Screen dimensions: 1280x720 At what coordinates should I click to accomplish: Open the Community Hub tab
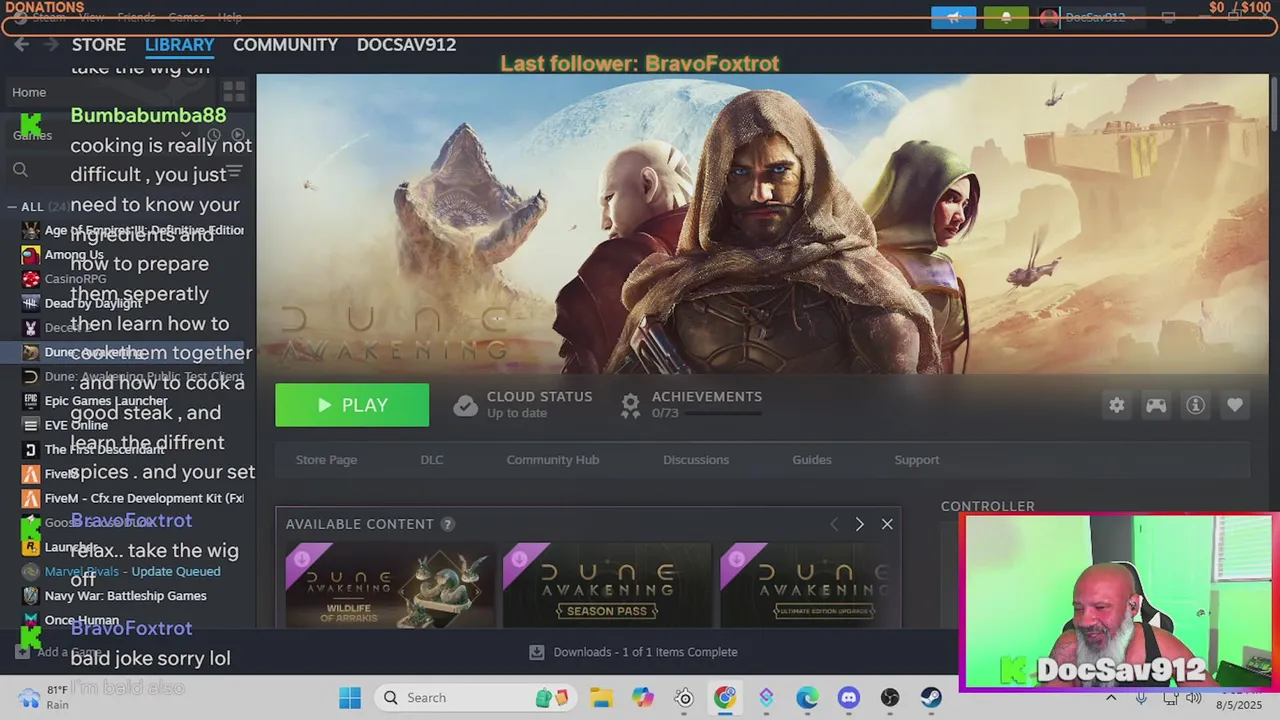tap(552, 460)
